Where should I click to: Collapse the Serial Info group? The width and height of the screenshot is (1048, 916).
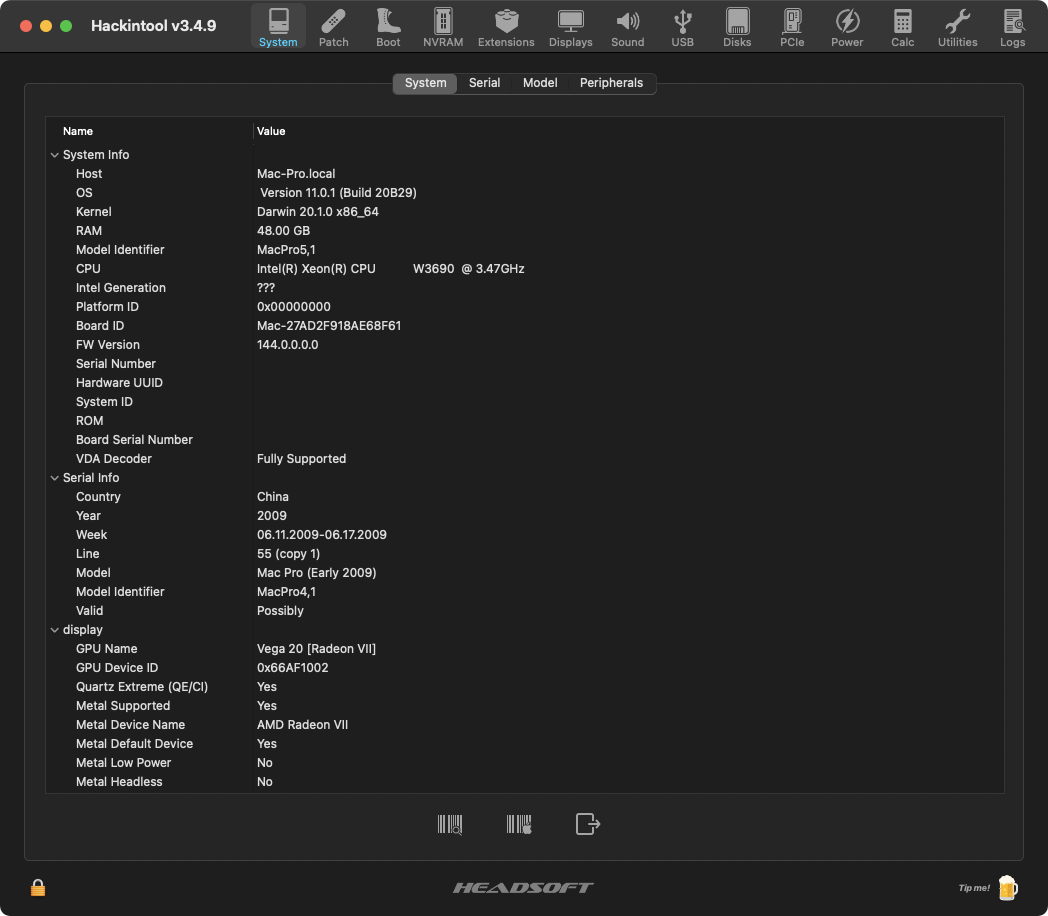tap(55, 478)
